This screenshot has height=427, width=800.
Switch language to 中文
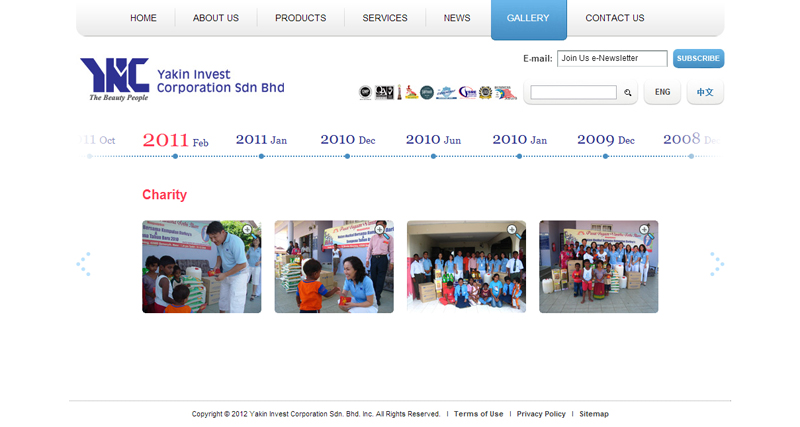tap(705, 92)
